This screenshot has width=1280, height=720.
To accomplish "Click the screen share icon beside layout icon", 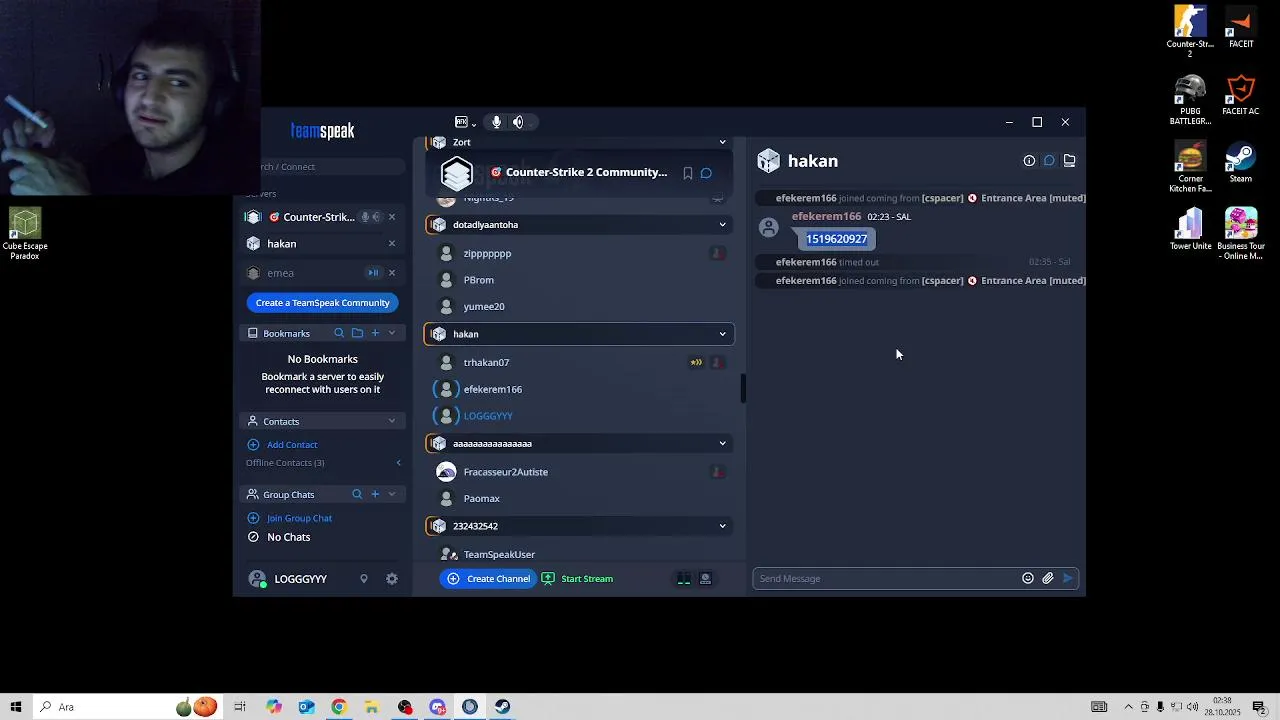I will (x=705, y=579).
